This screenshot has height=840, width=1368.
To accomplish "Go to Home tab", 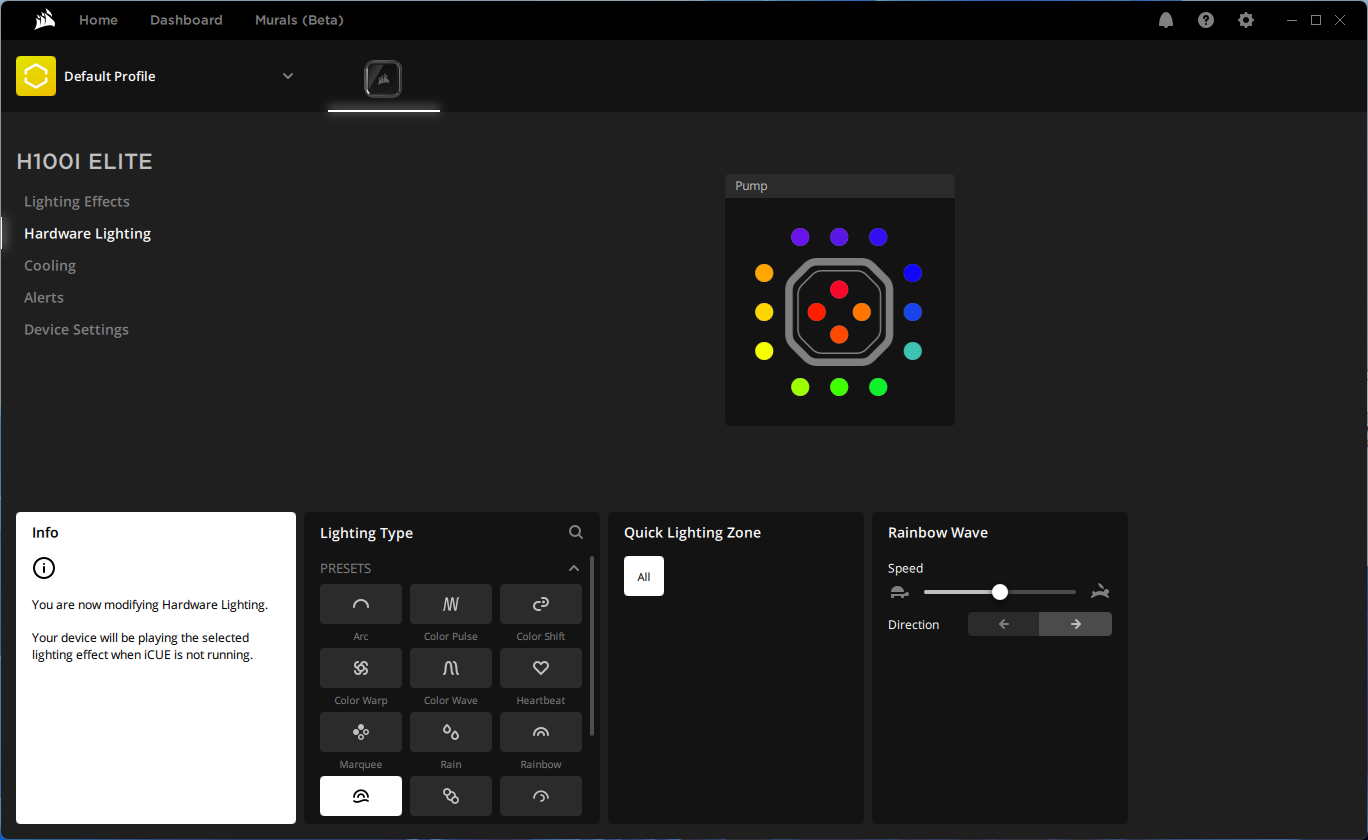I will pyautogui.click(x=98, y=20).
